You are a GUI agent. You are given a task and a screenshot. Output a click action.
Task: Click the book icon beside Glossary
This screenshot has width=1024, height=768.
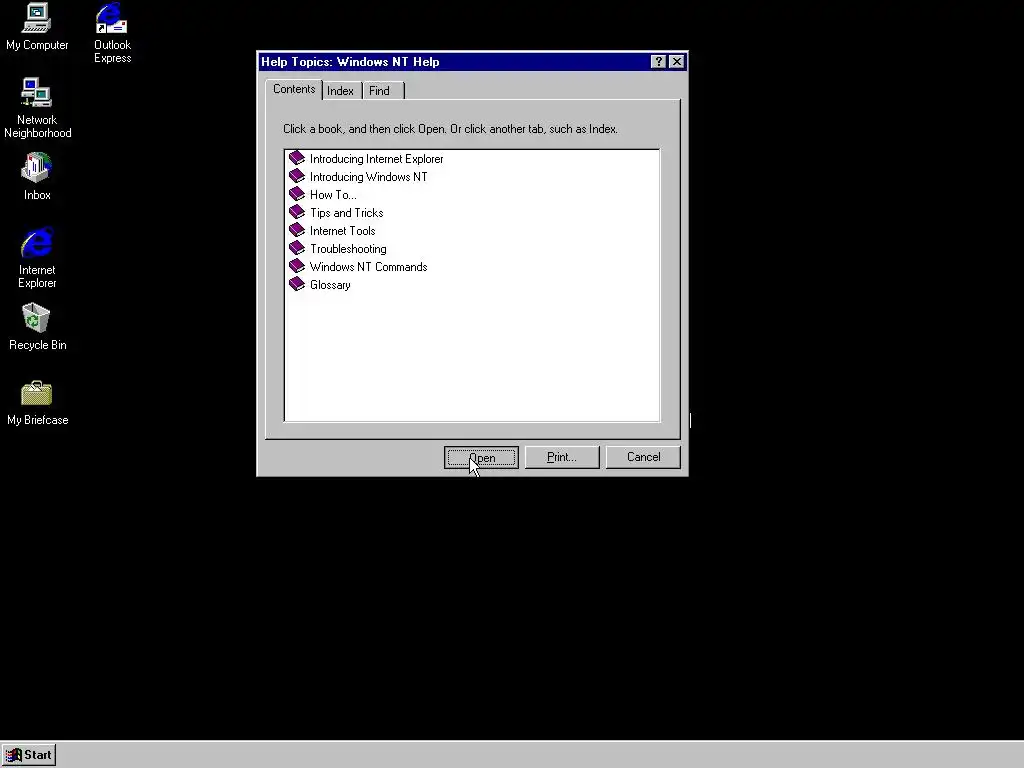pos(297,284)
